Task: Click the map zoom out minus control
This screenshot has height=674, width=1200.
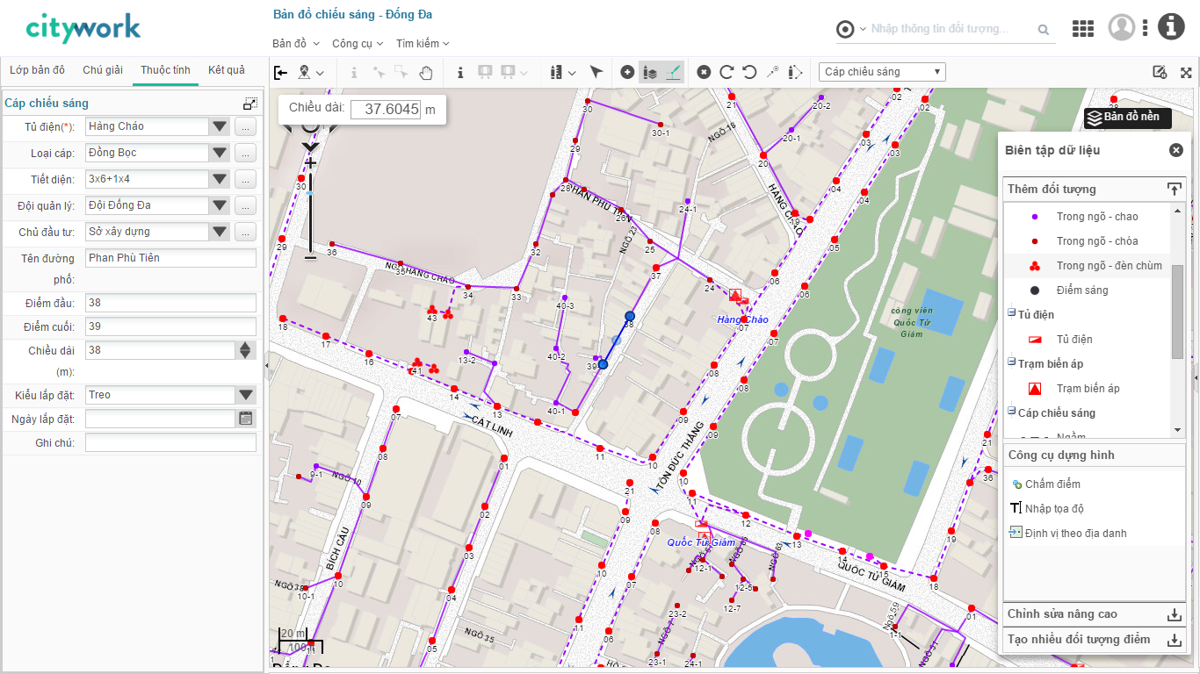Action: click(x=310, y=257)
